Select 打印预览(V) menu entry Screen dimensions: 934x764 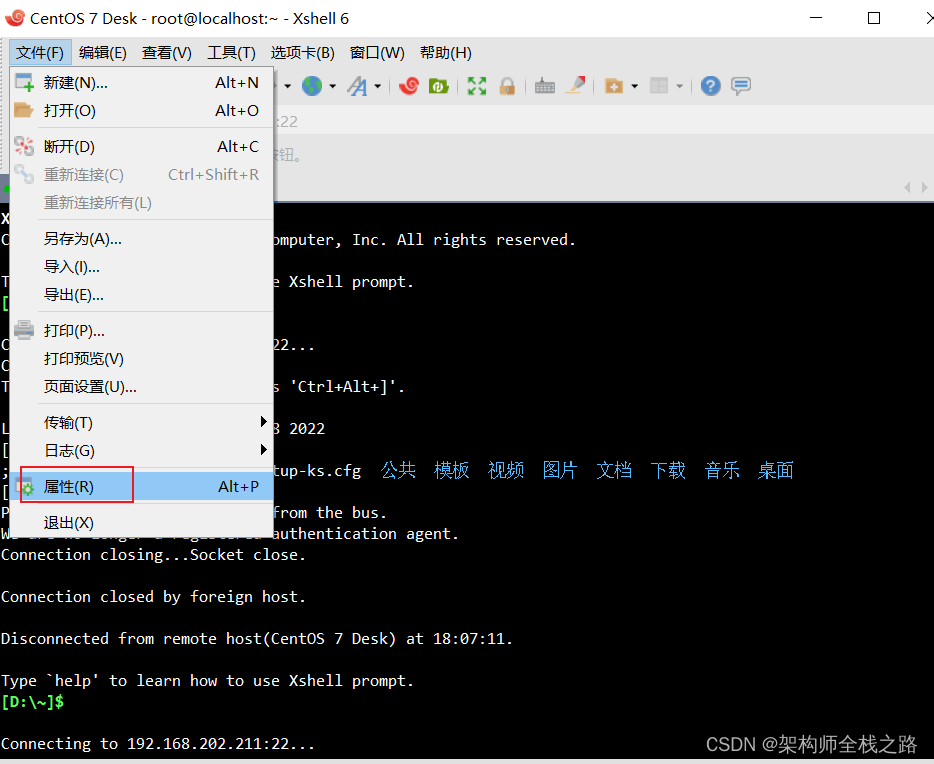(142, 358)
